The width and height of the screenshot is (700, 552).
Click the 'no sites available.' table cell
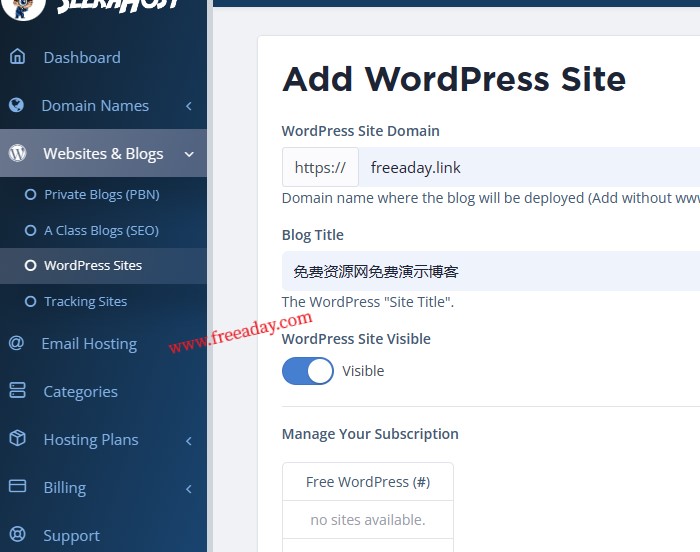pyautogui.click(x=368, y=520)
